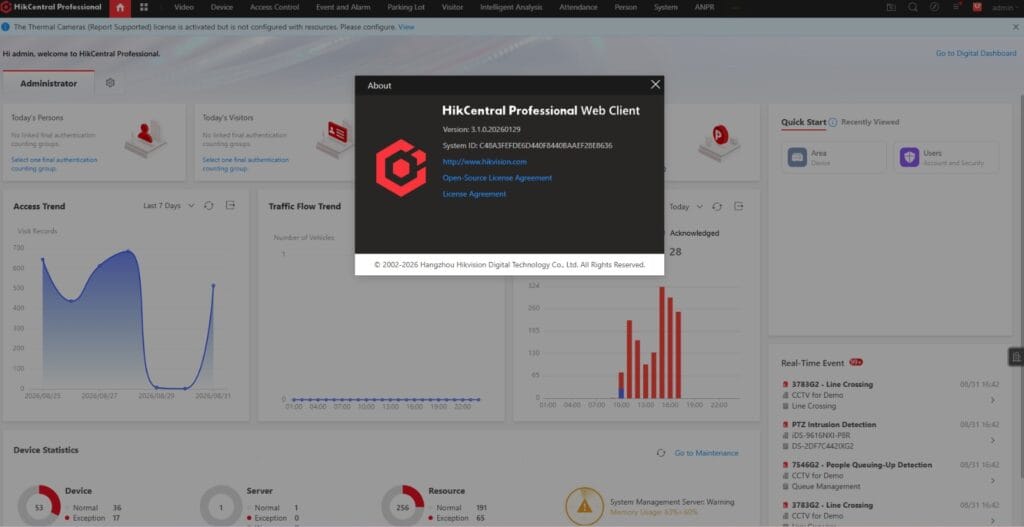Open the Open-Source License Agreement link

tap(497, 178)
